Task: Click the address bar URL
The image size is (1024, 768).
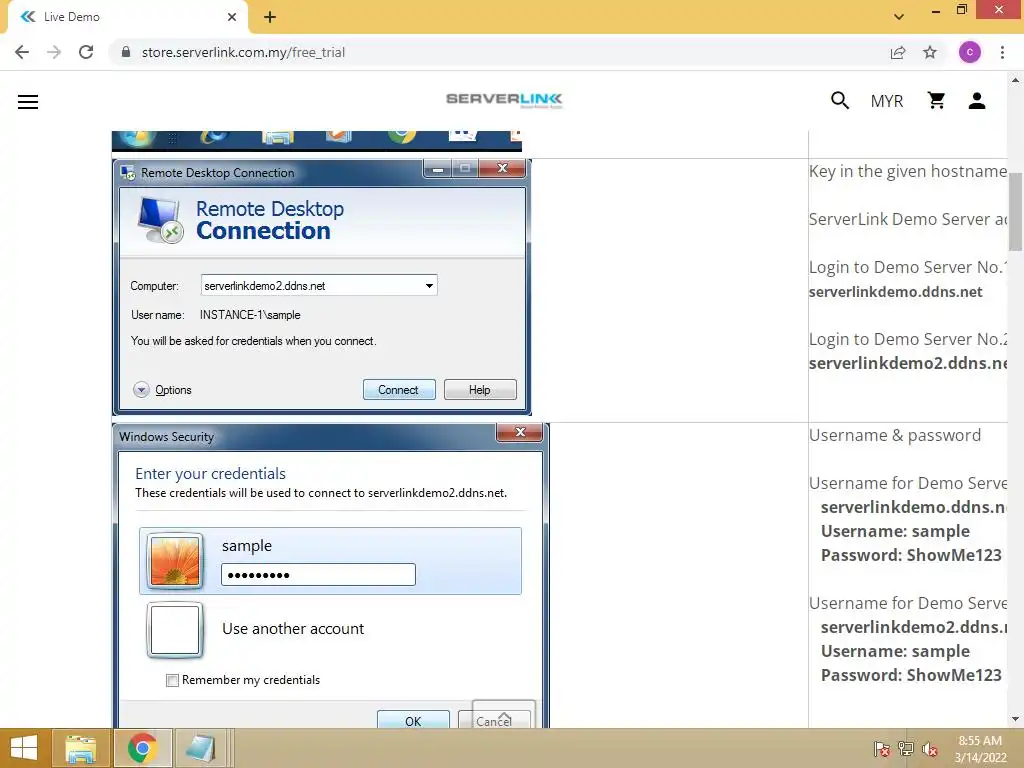Action: [243, 52]
